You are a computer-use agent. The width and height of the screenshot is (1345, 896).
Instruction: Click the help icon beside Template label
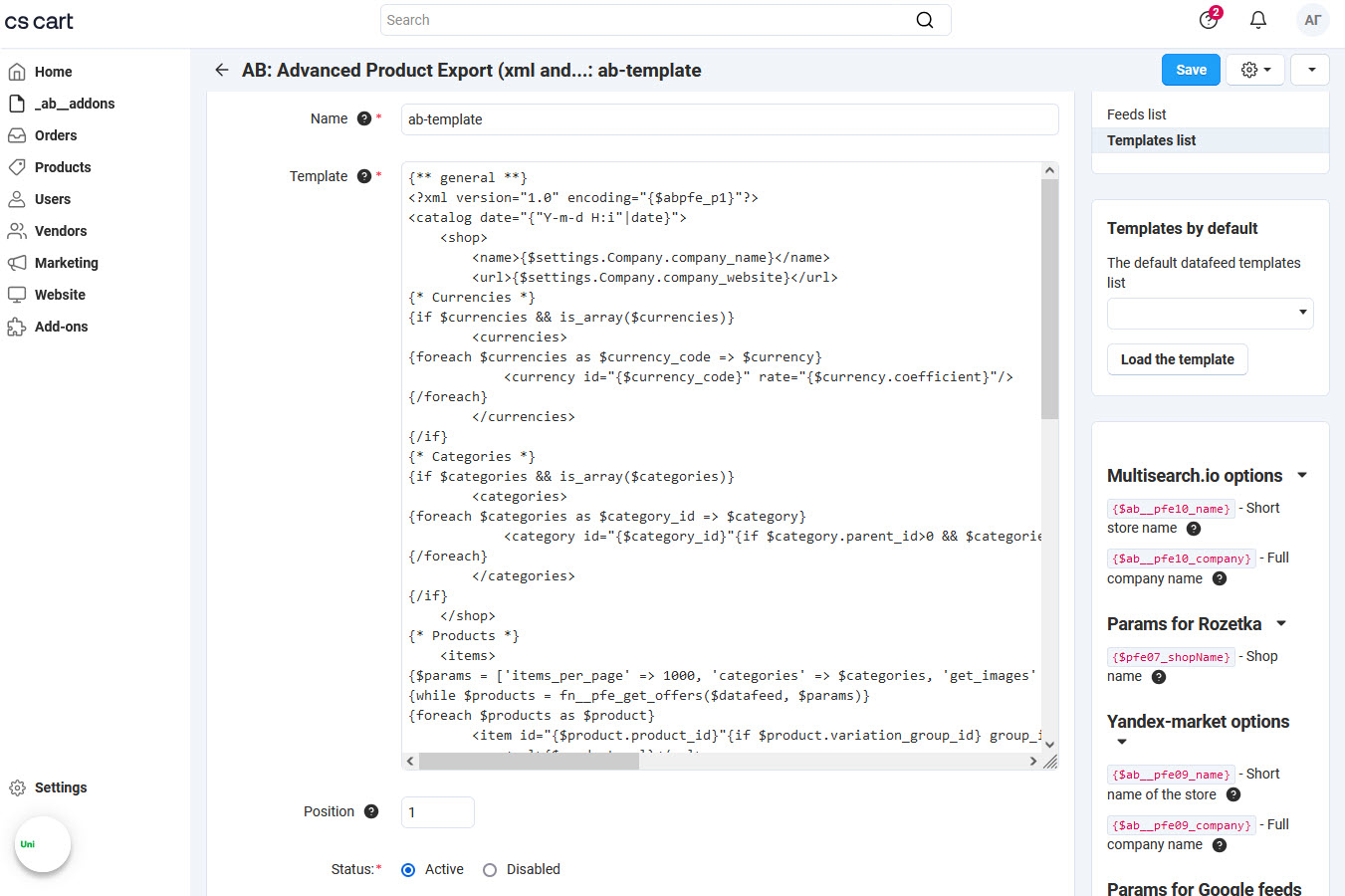pos(364,176)
